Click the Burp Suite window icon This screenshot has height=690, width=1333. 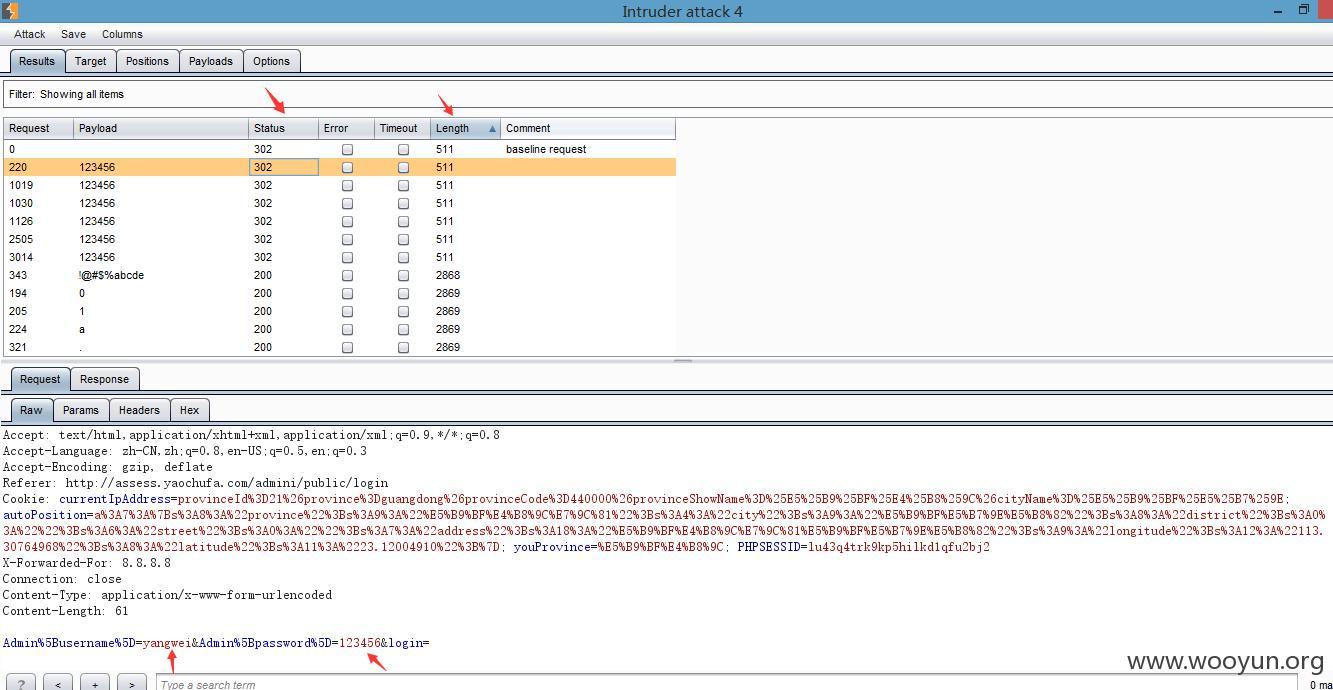pos(9,11)
